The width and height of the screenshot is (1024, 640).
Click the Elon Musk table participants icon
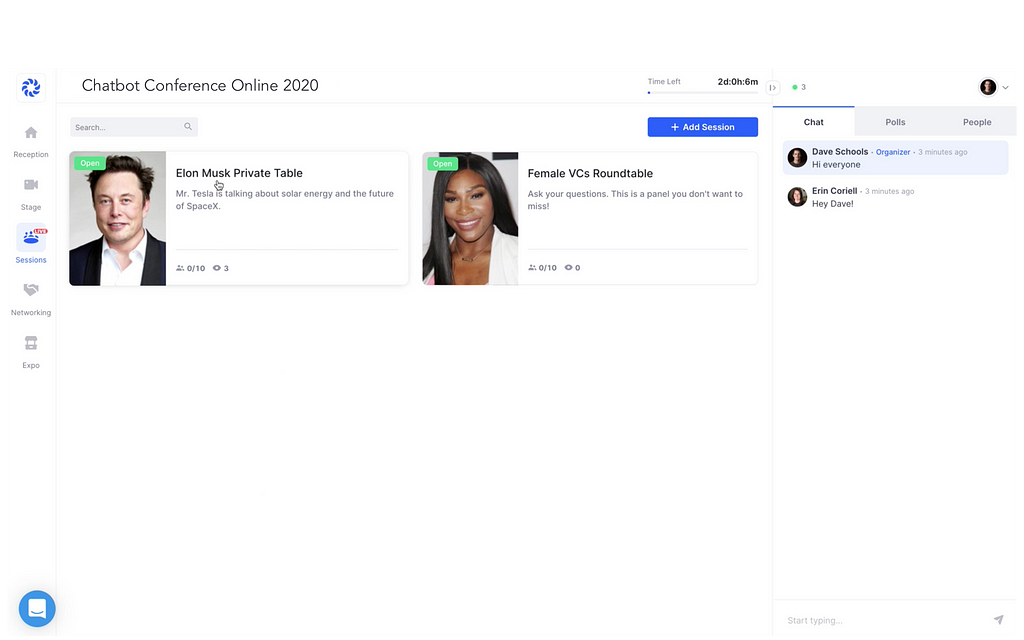[180, 268]
